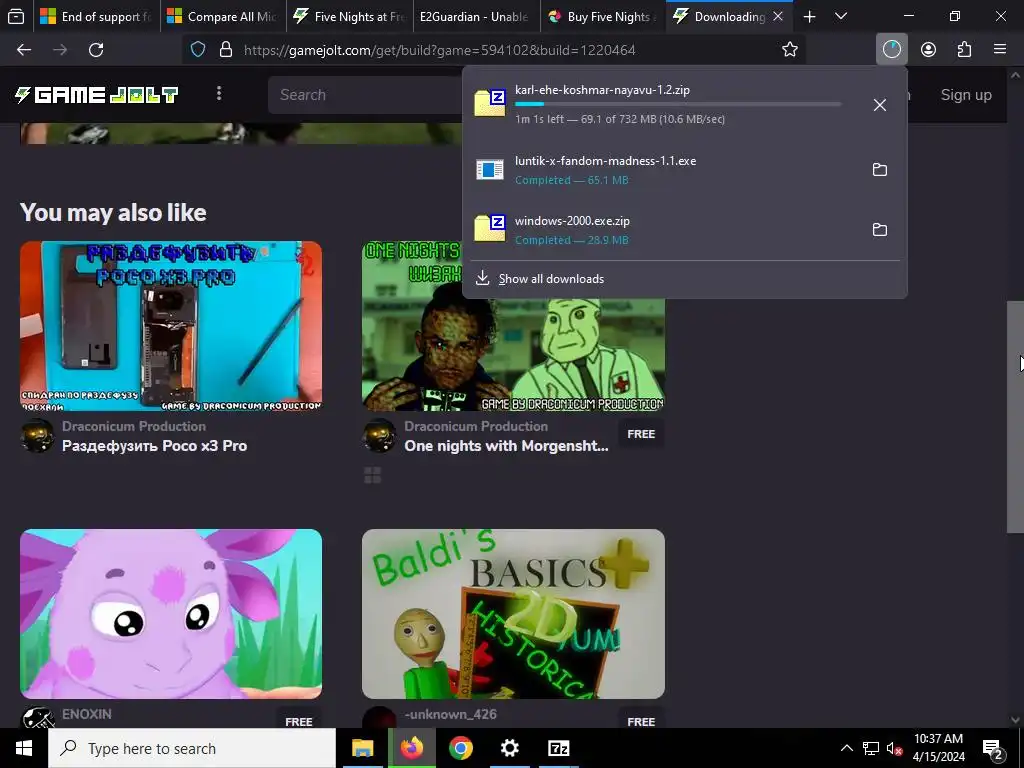Screen dimensions: 1024x768
Task: Focus the Game Jolt Search field
Action: (x=366, y=95)
